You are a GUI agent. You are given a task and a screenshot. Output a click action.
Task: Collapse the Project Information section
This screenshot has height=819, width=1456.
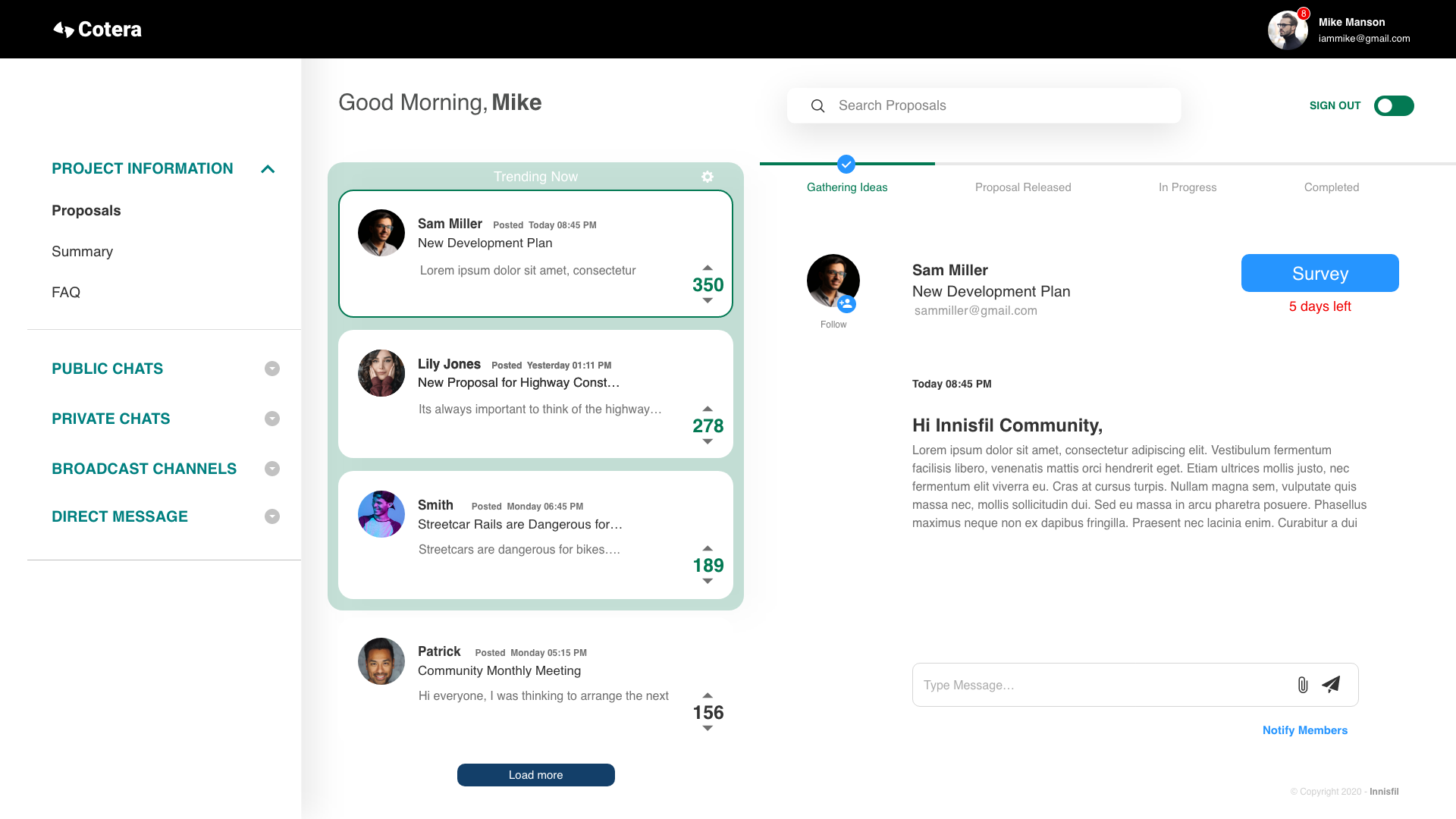pyautogui.click(x=268, y=169)
